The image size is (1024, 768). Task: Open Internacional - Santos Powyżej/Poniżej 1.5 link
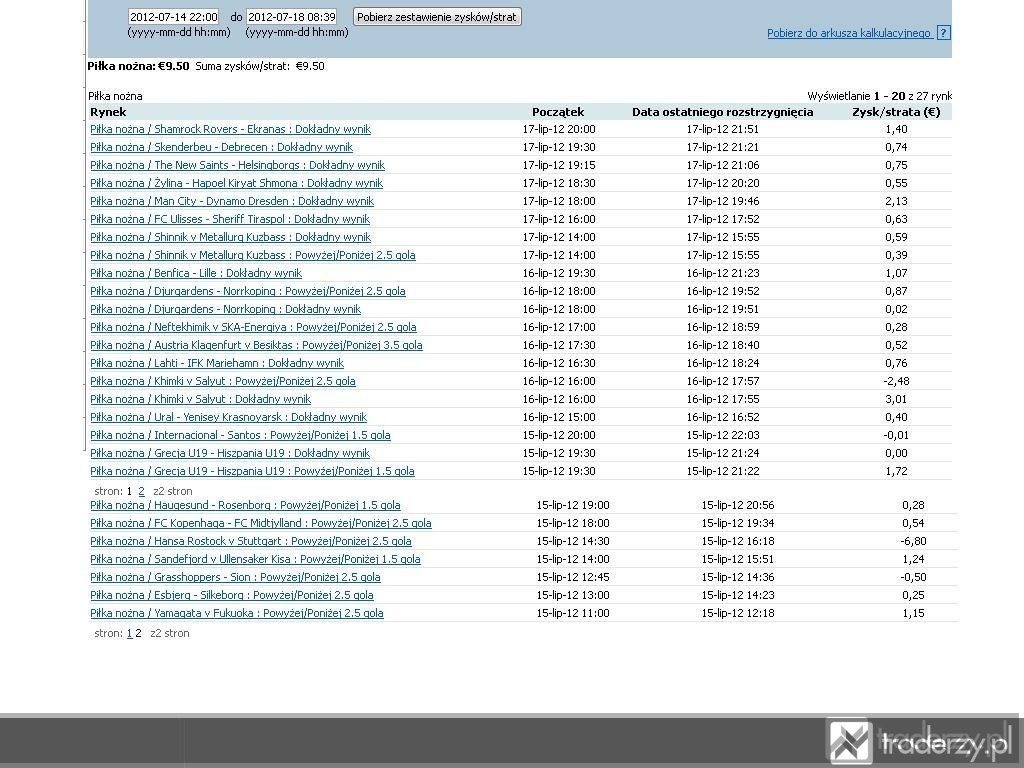pyautogui.click(x=240, y=435)
